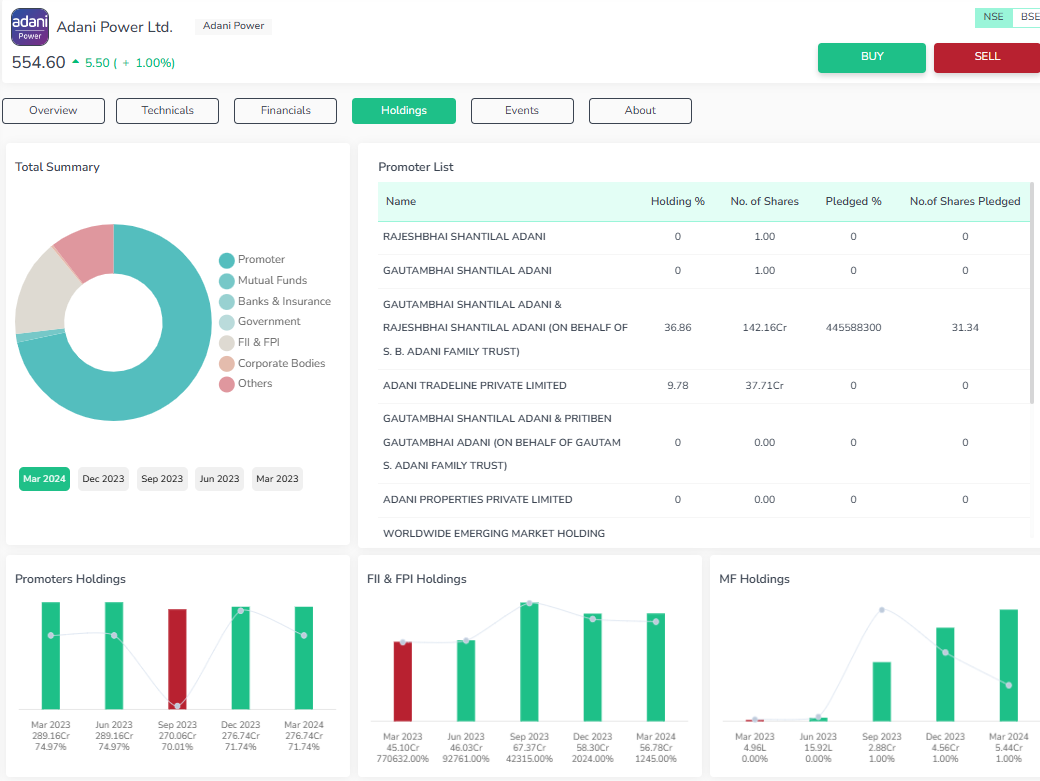The width and height of the screenshot is (1040, 781).
Task: Click the red Sep 2023 Promoters Holdings bar
Action: [x=177, y=659]
